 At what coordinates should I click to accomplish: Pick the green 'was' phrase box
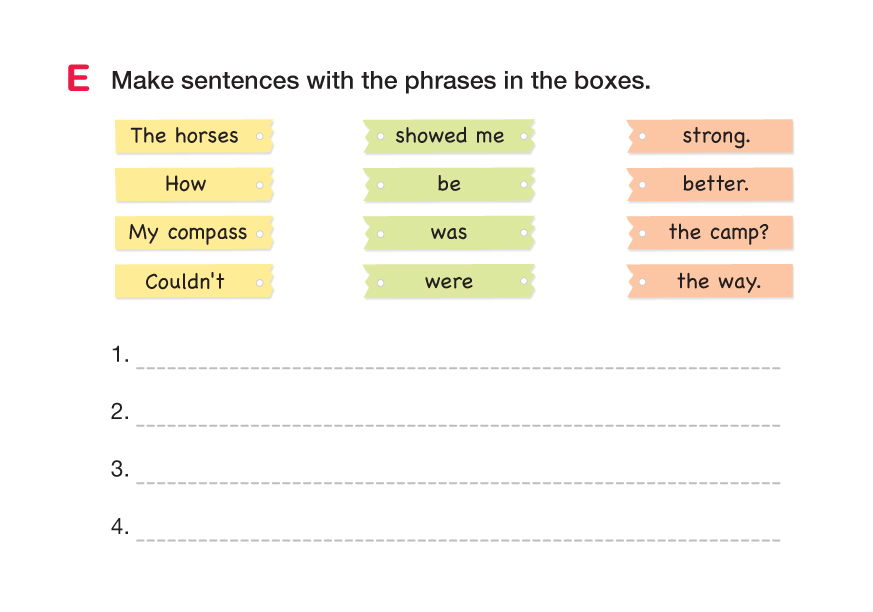tap(449, 233)
